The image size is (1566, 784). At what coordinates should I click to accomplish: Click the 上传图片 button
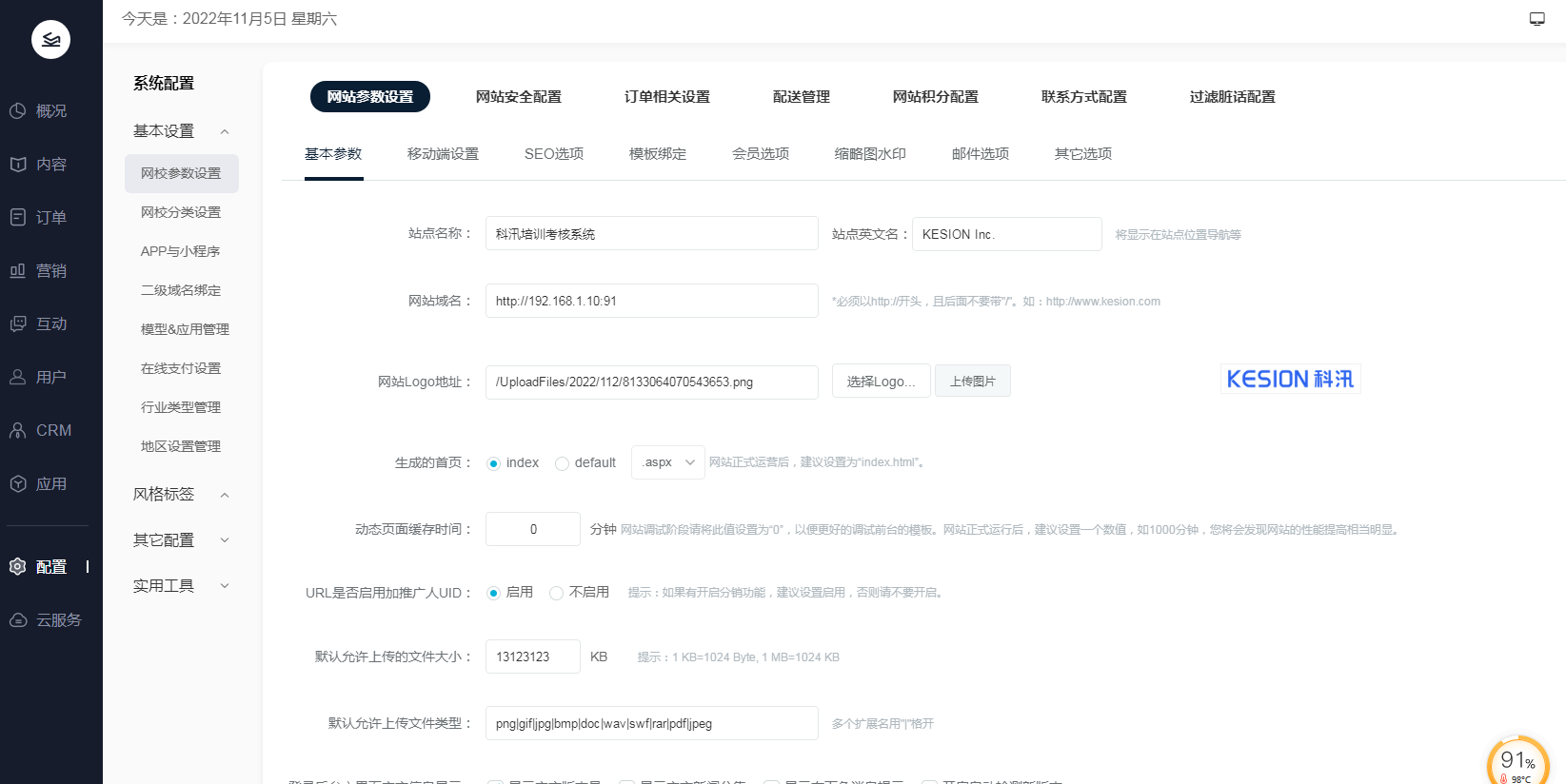coord(972,382)
